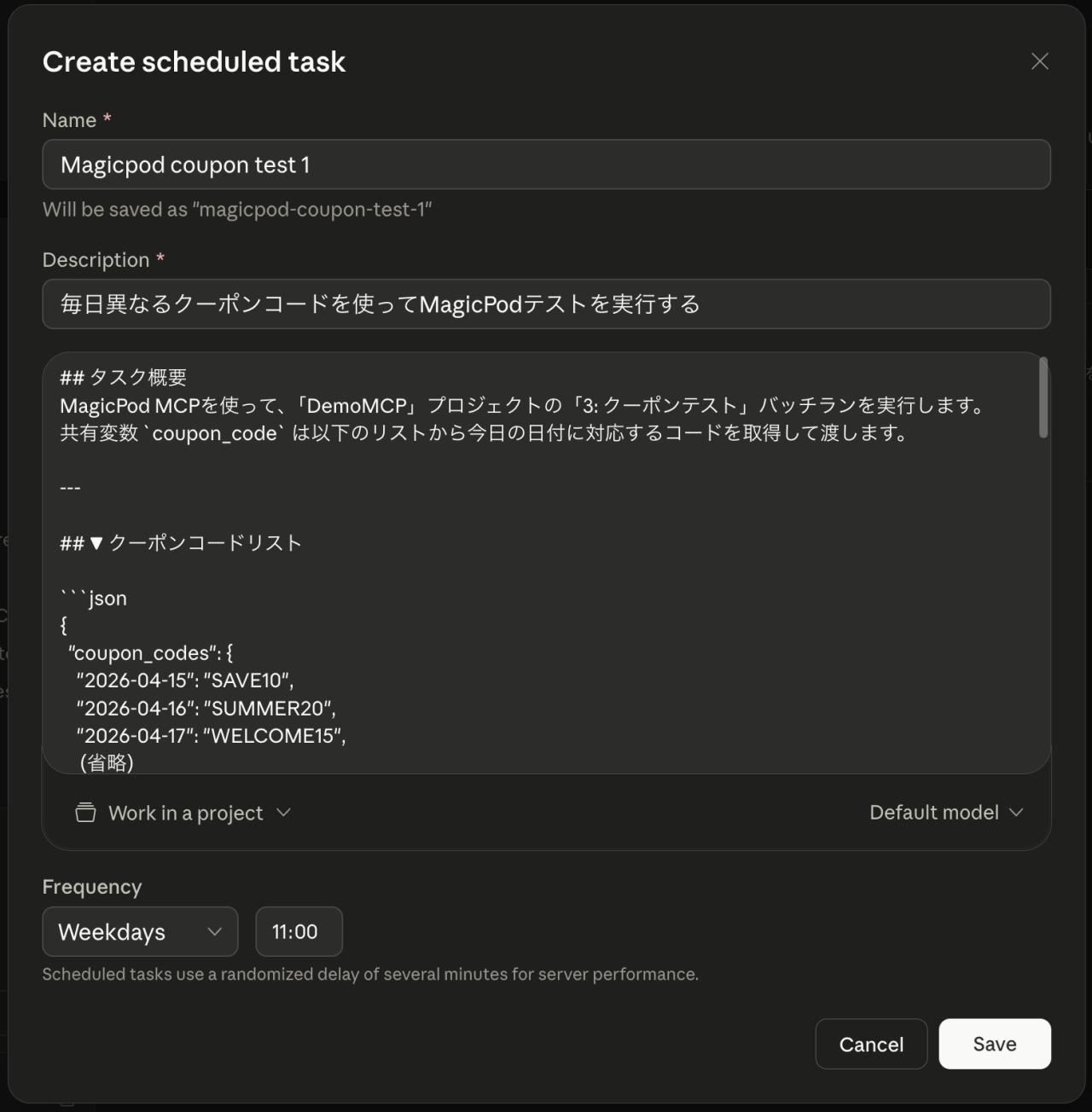Click the Create scheduled task title
The image size is (1092, 1112).
(x=194, y=61)
